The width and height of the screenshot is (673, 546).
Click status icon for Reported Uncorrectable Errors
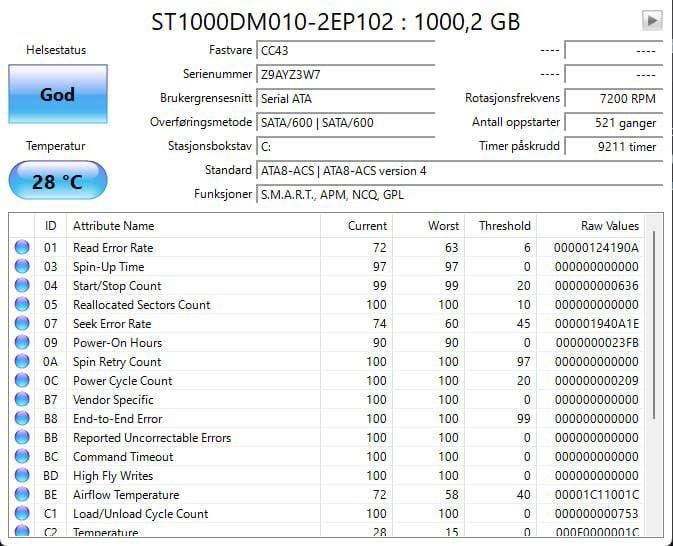tap(22, 437)
